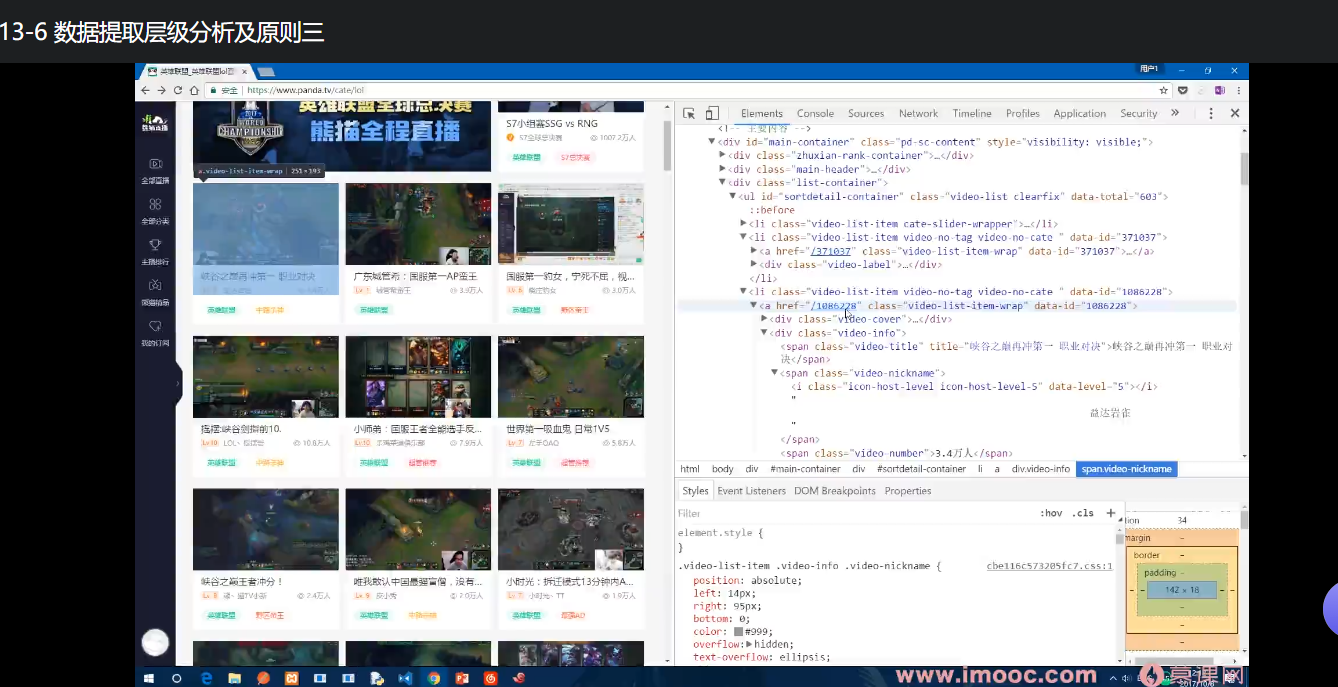Open the DOM Breakpoints pane tab
The height and width of the screenshot is (687, 1338).
[835, 491]
